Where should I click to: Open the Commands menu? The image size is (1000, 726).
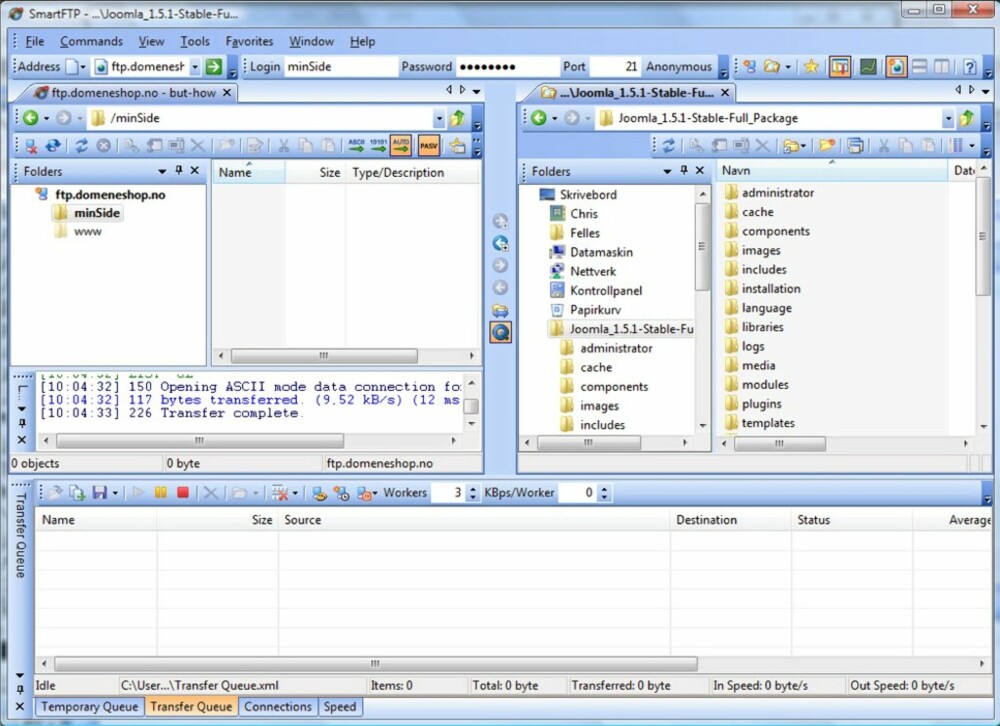[x=91, y=41]
